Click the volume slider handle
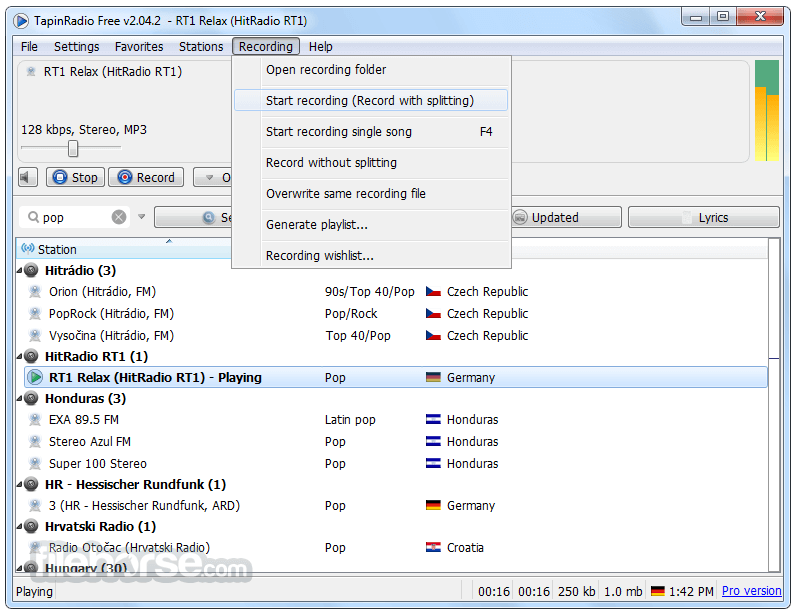The height and width of the screenshot is (613, 795). pyautogui.click(x=73, y=149)
